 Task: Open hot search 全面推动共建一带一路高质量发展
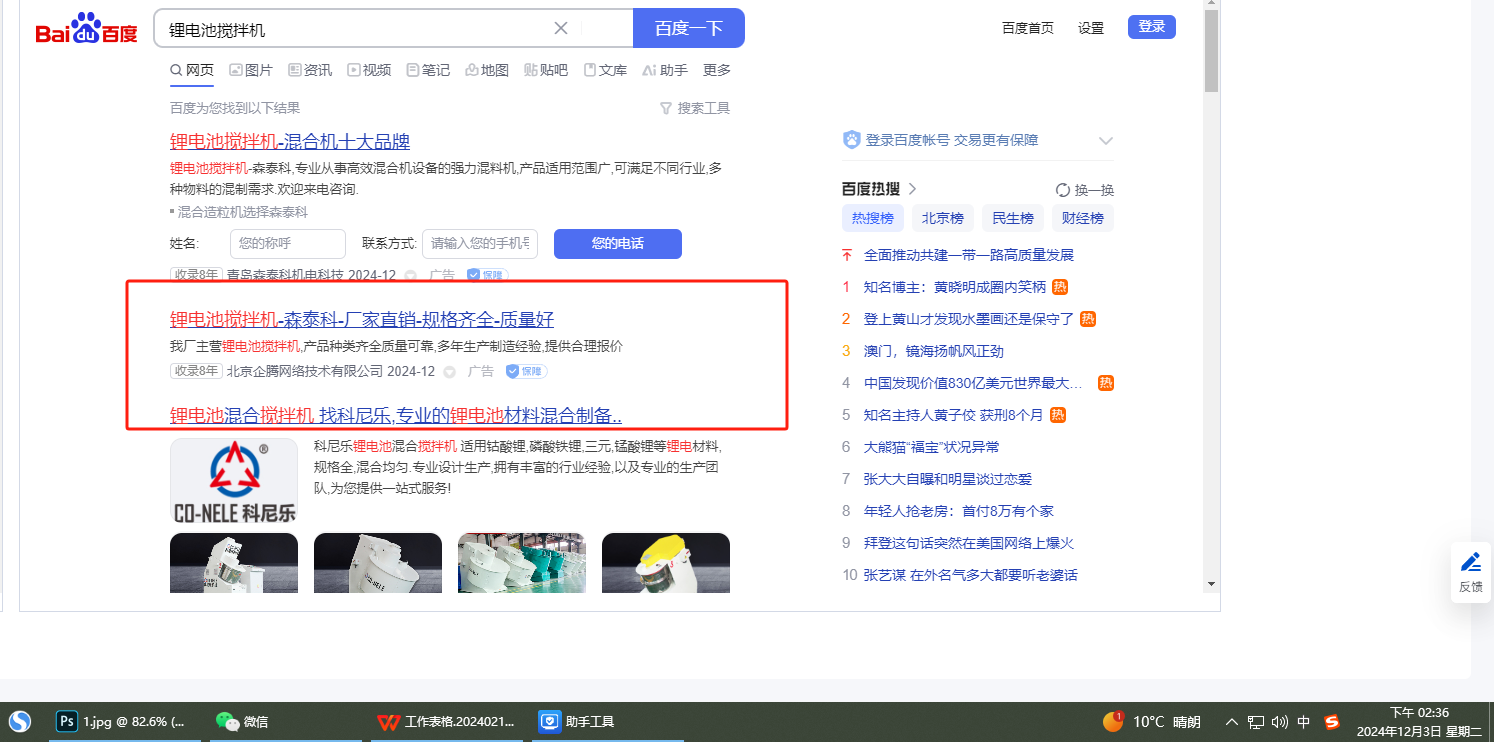969,255
